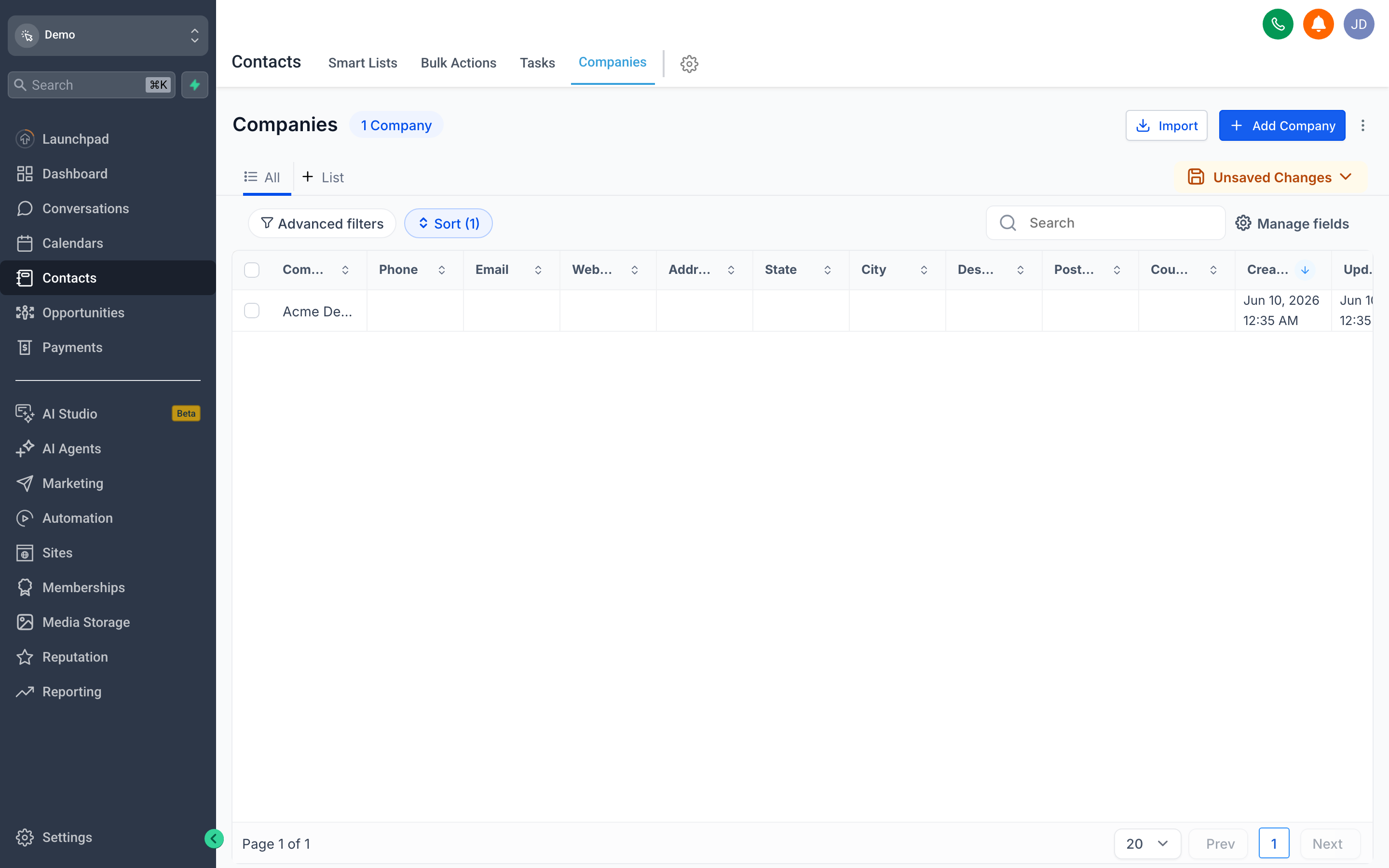Toggle Created date column sort arrow
Viewport: 1389px width, 868px height.
pos(1305,270)
